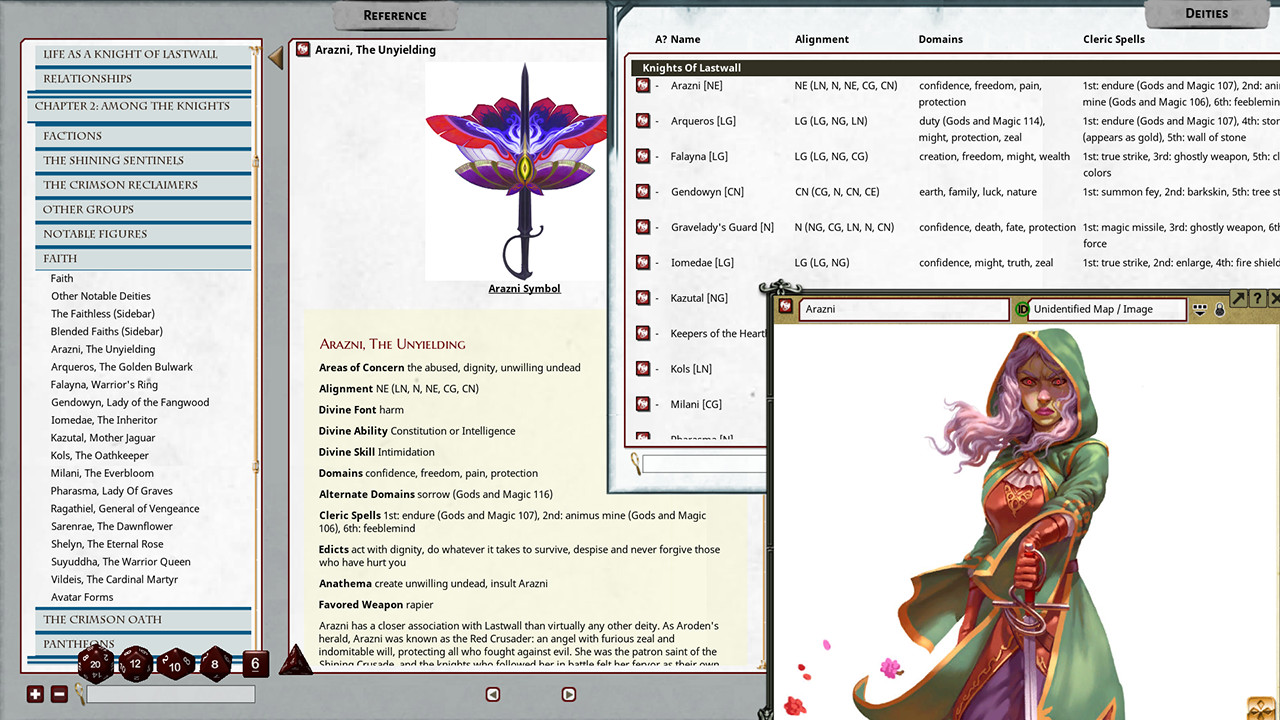
Task: Roll the d20 die in the dice tray
Action: click(95, 662)
